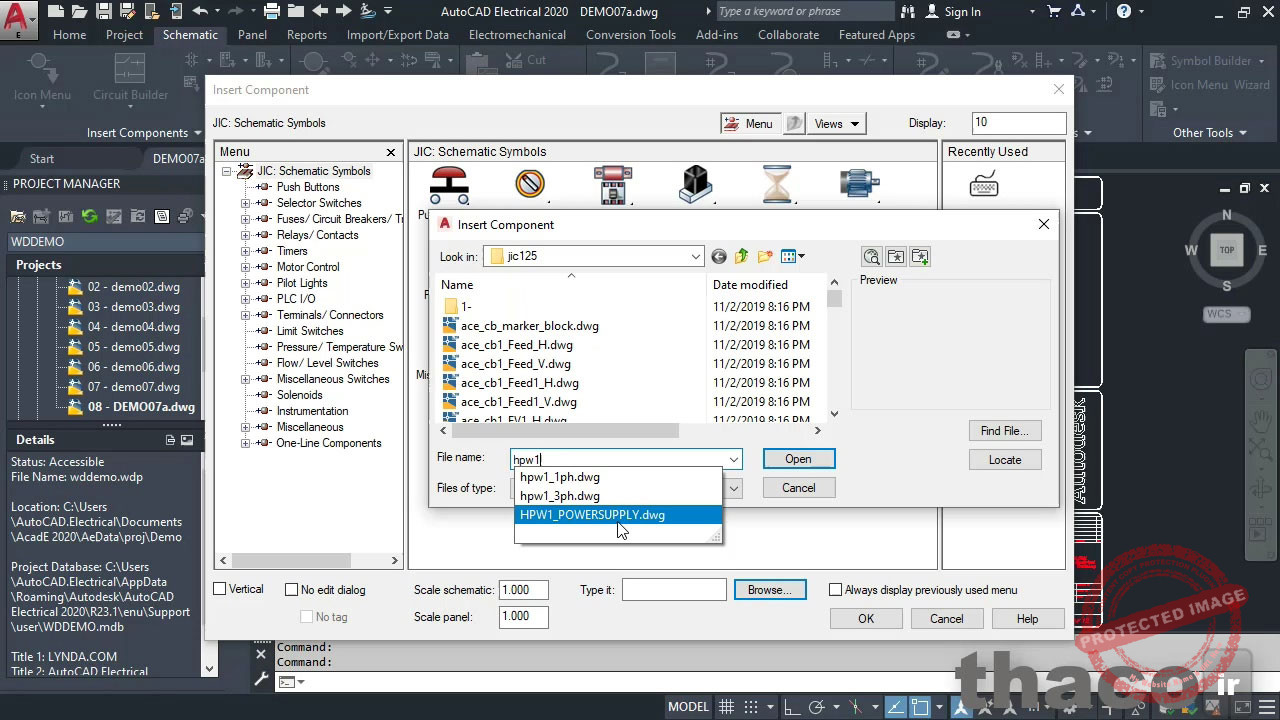Click the hourglass Timers symbol icon
The width and height of the screenshot is (1280, 720).
tap(778, 184)
